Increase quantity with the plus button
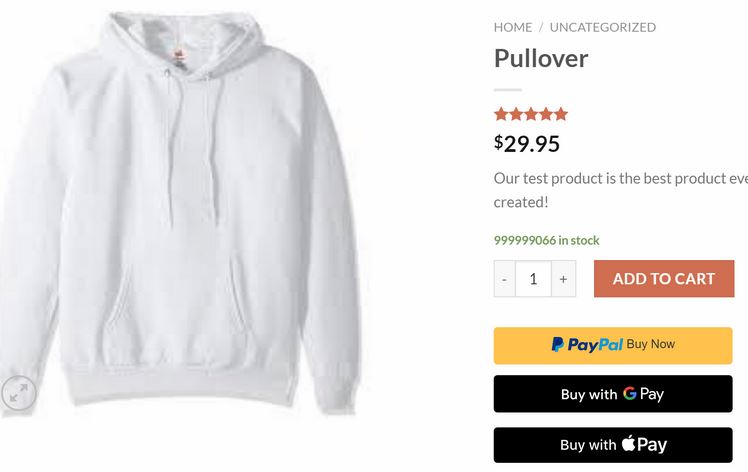The width and height of the screenshot is (748, 472). (x=563, y=279)
